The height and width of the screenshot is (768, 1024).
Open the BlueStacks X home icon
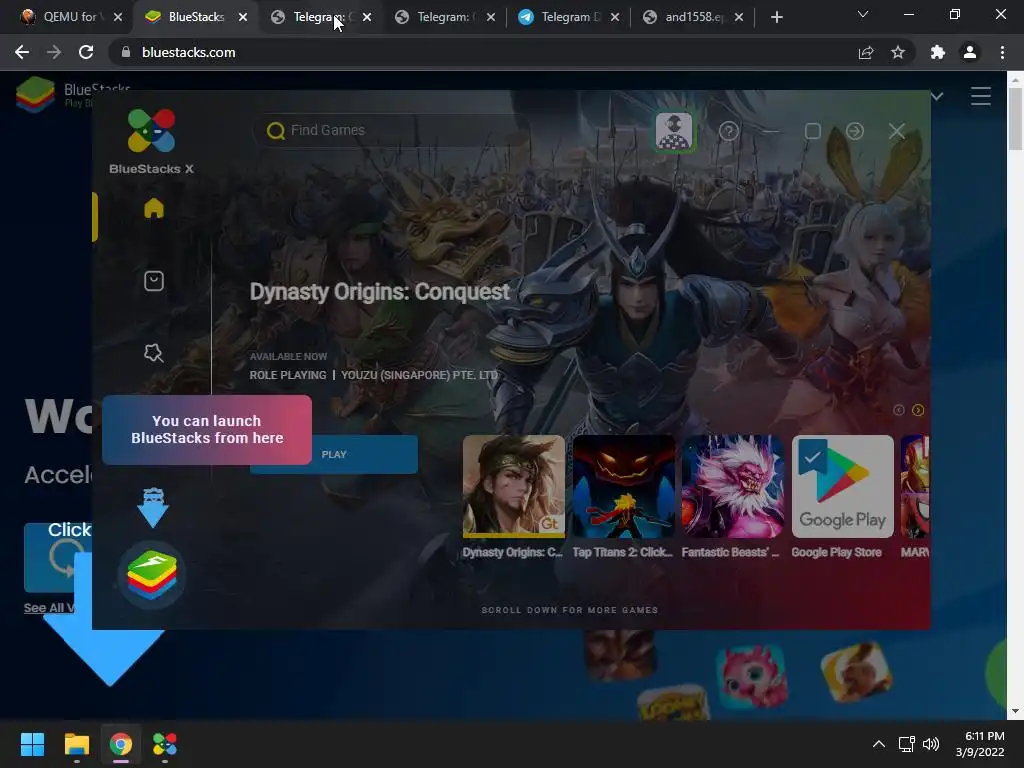pyautogui.click(x=153, y=208)
